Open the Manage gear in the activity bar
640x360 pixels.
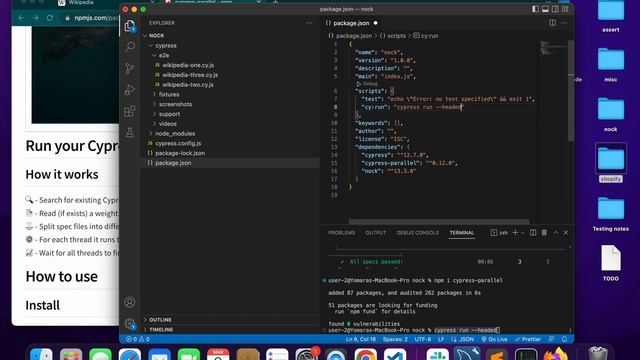tap(130, 324)
